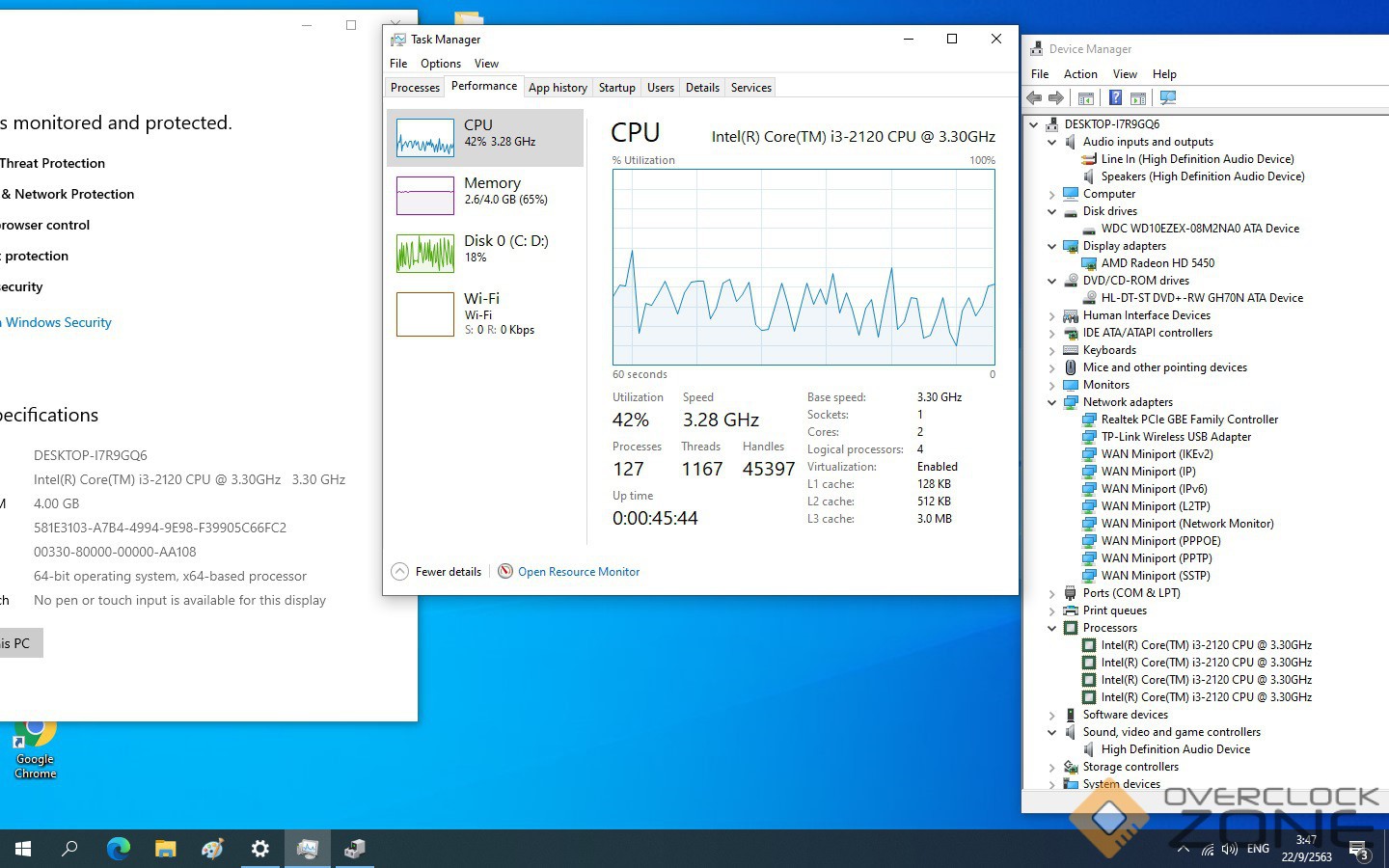Image resolution: width=1389 pixels, height=868 pixels.
Task: Click the Fewer details button
Action: [x=437, y=572]
